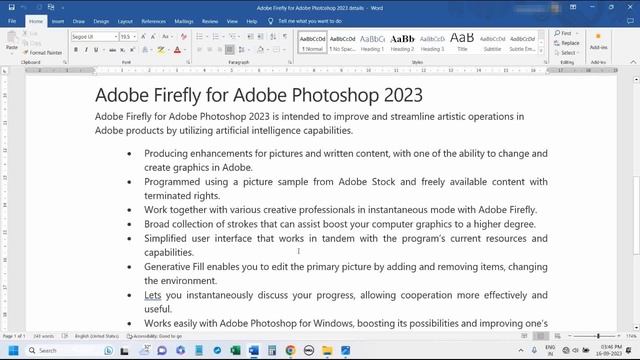
Task: Apply the red font color
Action: (x=177, y=50)
